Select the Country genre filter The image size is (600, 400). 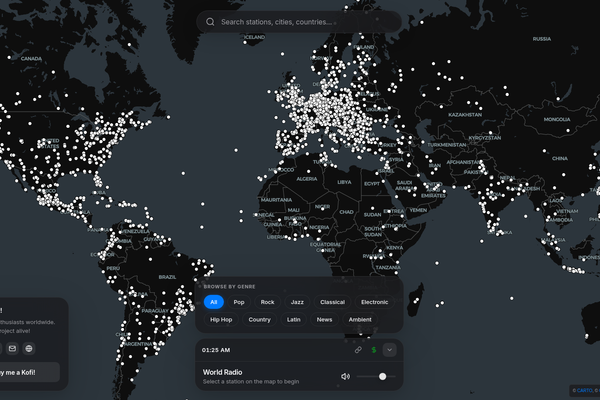(259, 319)
